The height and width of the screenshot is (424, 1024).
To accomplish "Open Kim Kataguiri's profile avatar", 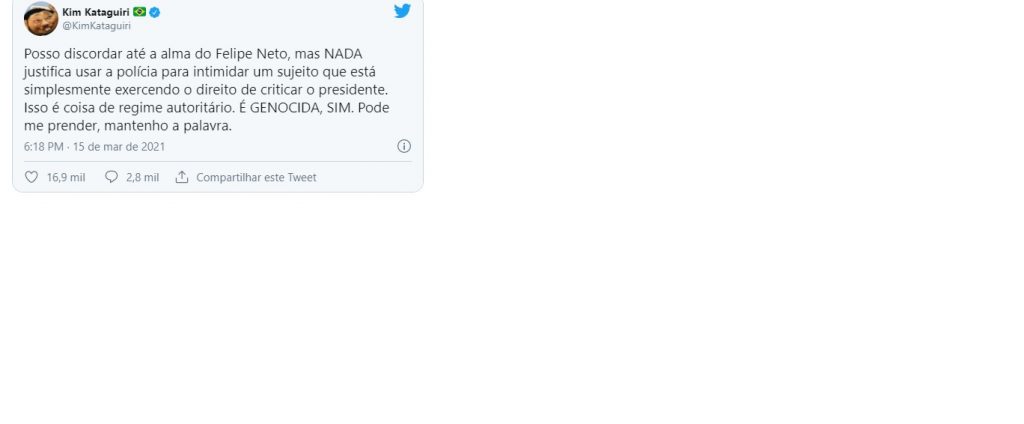I will click(41, 18).
